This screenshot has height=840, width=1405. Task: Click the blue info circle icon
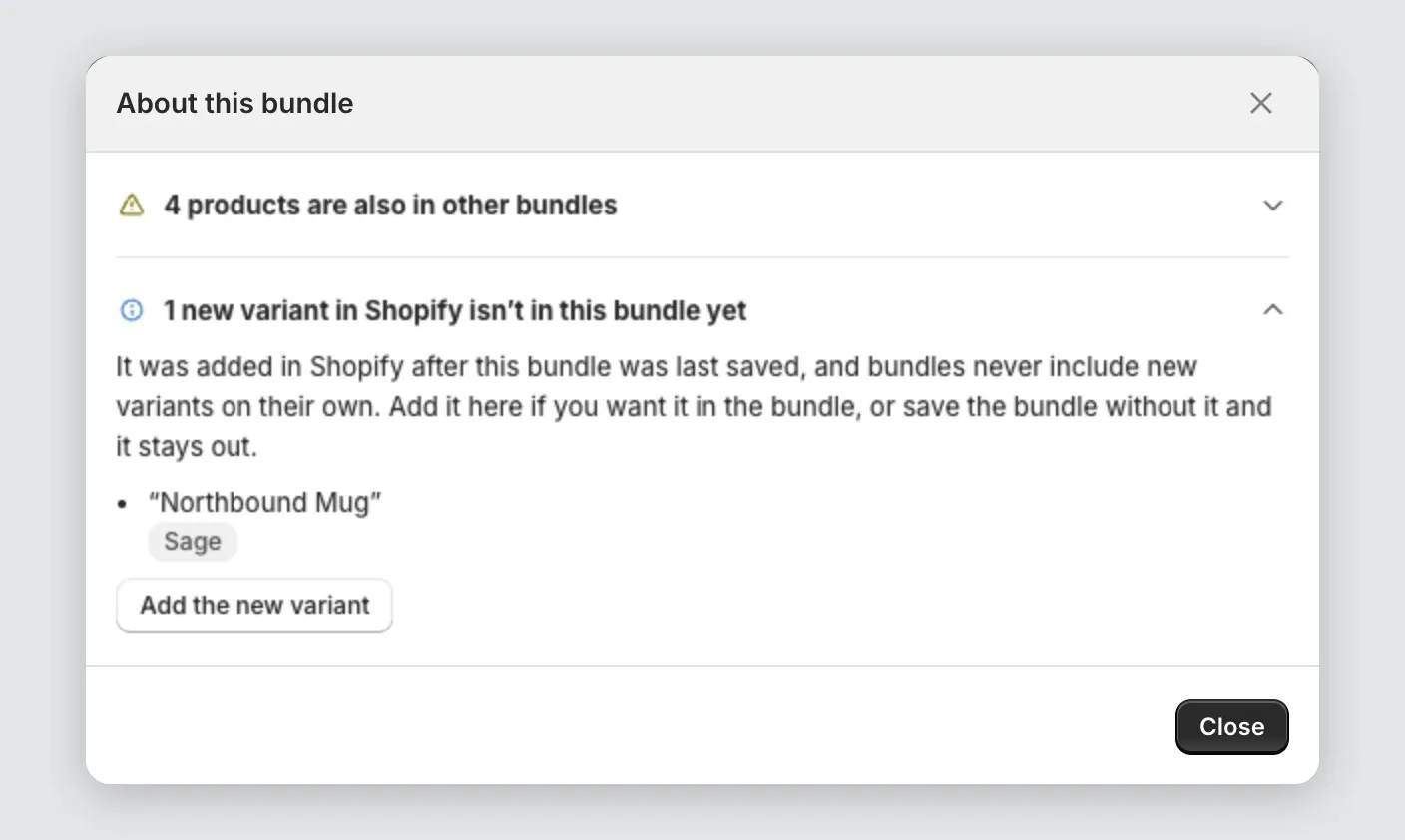tap(132, 310)
